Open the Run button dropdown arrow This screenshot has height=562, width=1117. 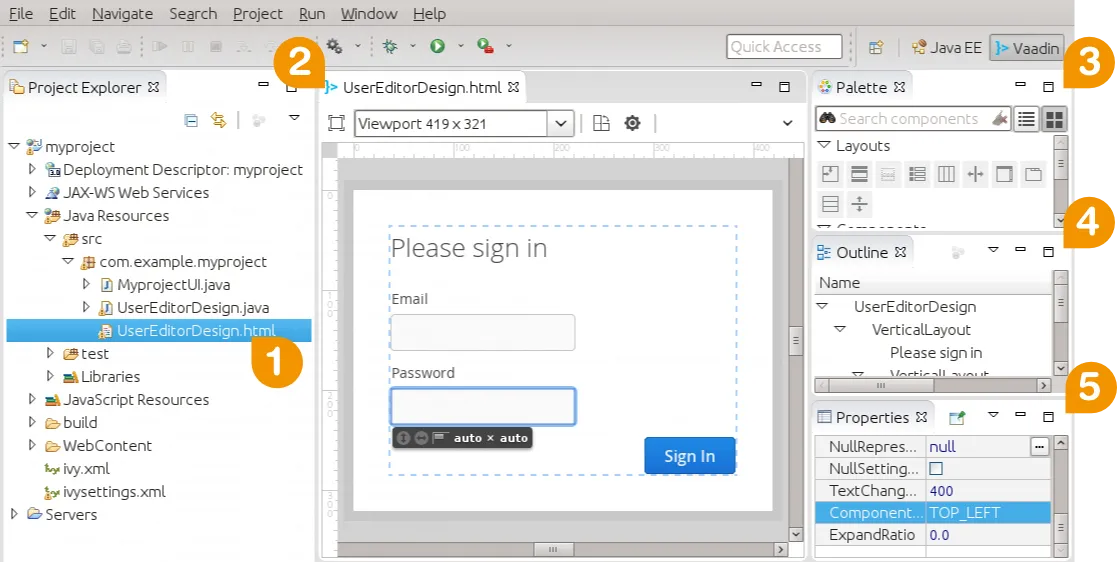pyautogui.click(x=460, y=46)
